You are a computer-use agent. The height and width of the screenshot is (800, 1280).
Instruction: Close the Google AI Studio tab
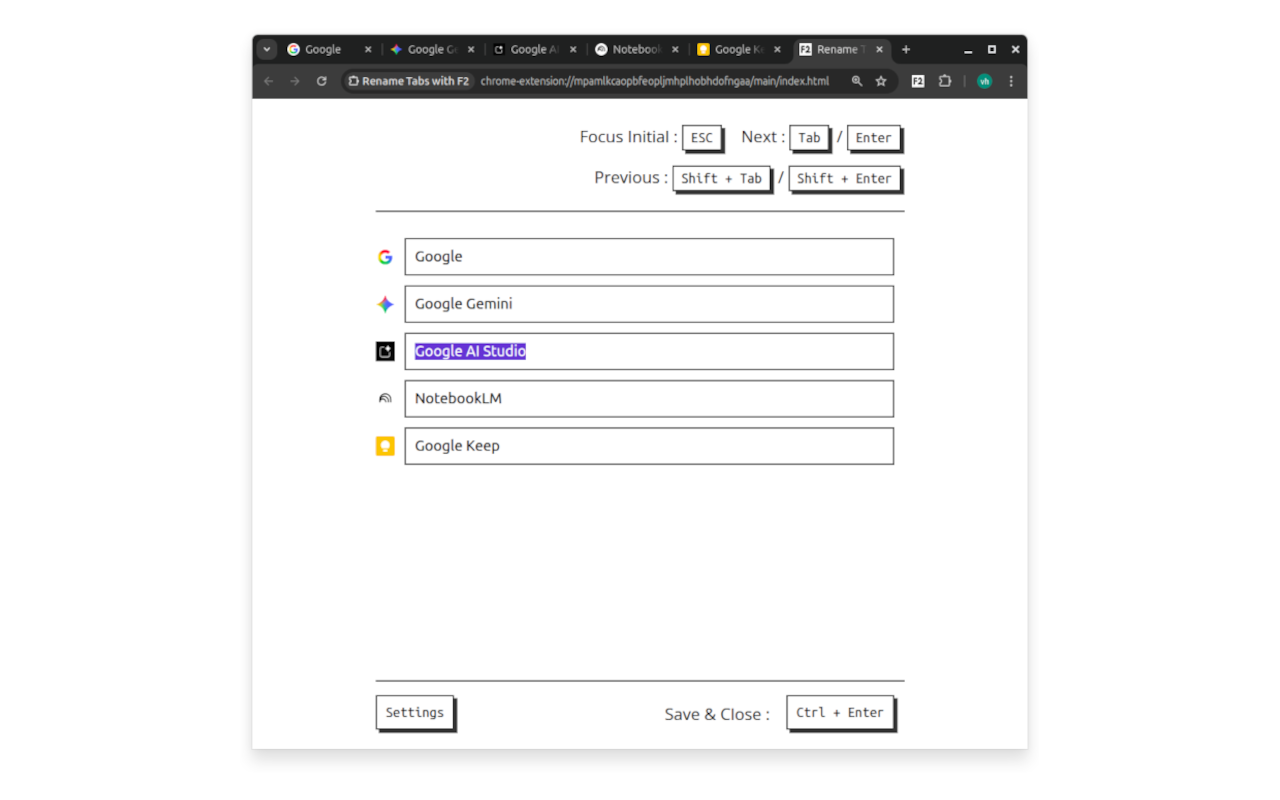pos(573,49)
